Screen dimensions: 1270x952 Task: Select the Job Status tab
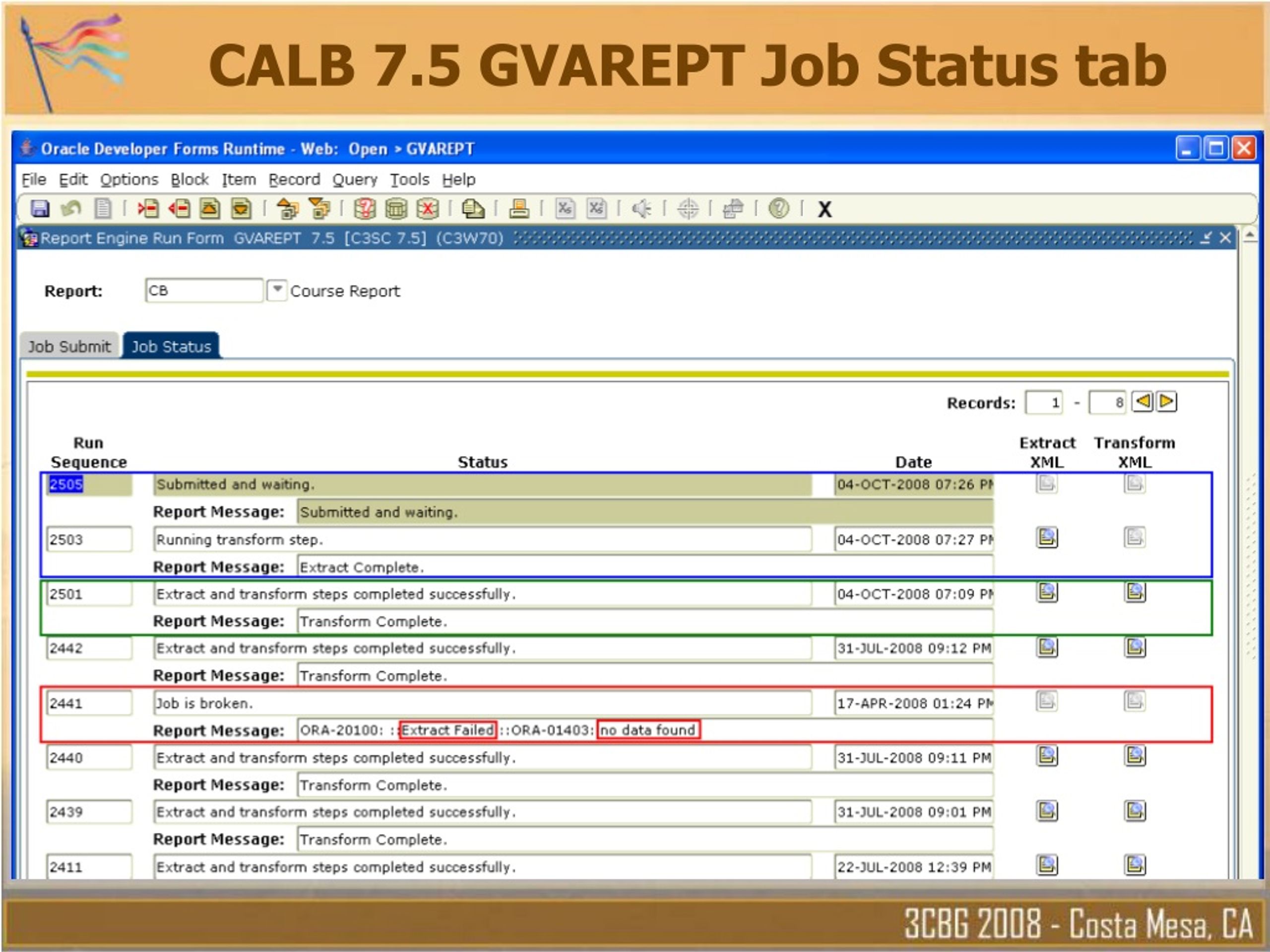171,346
